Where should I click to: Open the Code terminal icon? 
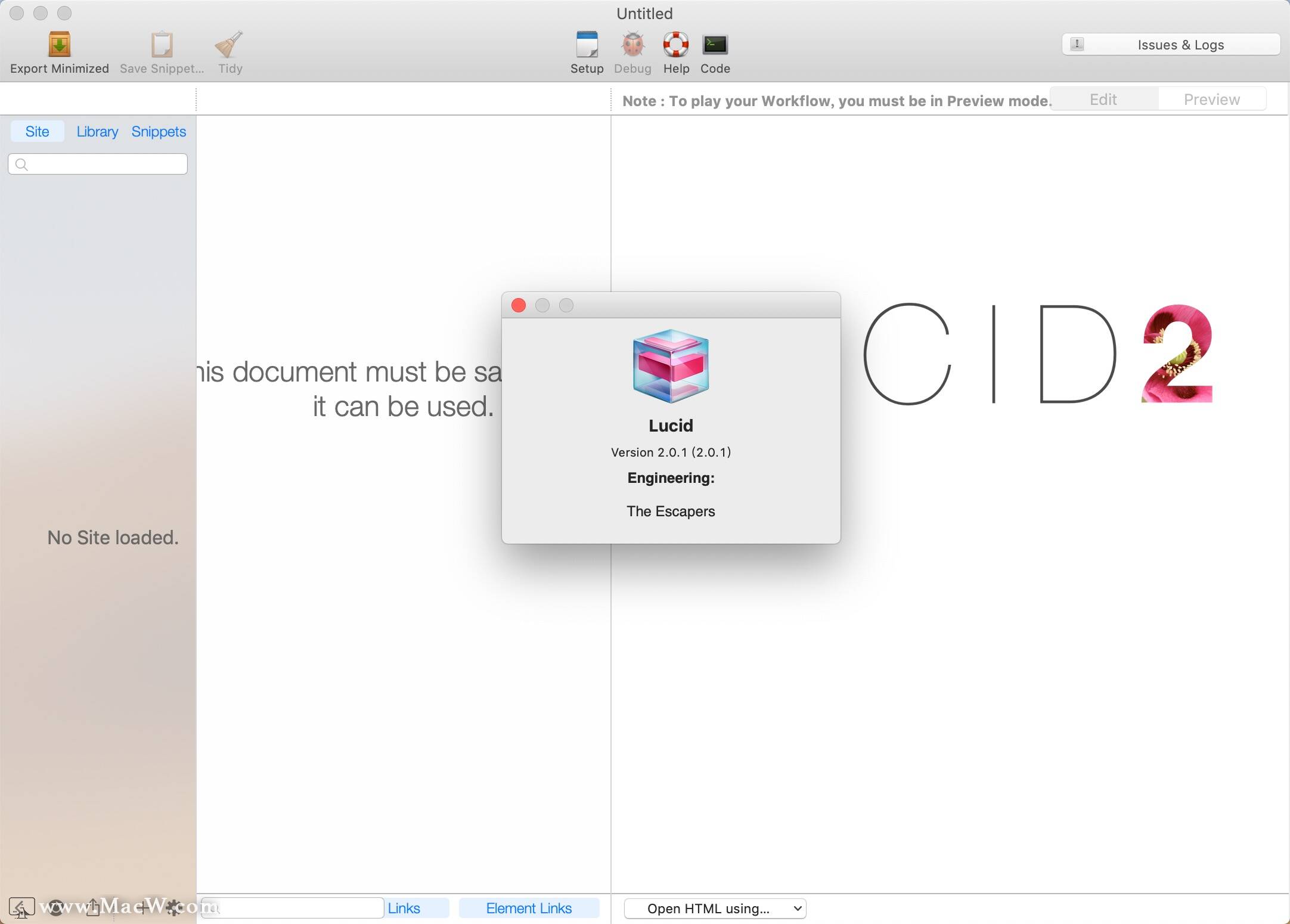[715, 45]
